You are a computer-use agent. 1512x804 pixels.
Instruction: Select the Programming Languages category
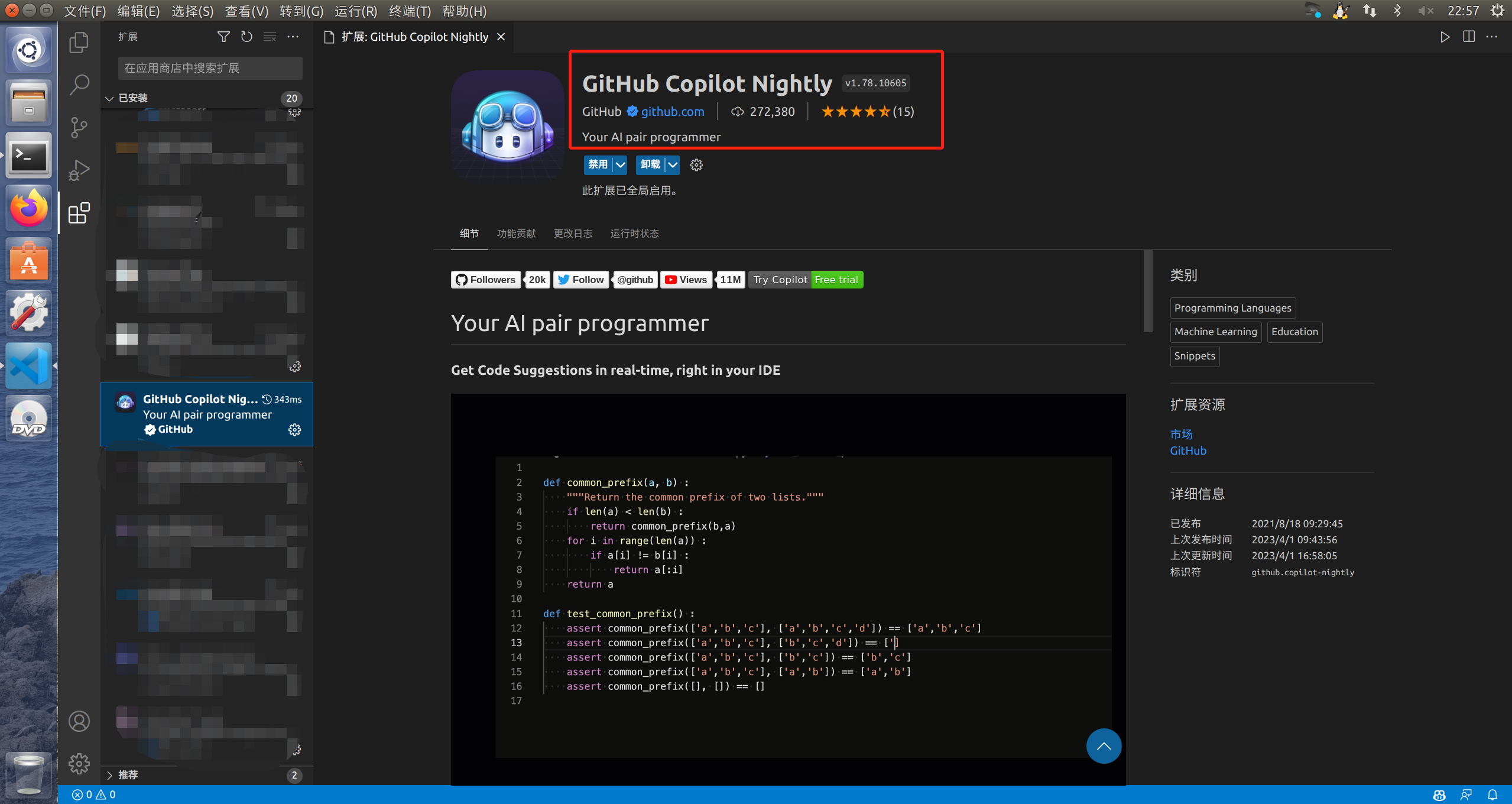click(1232, 308)
